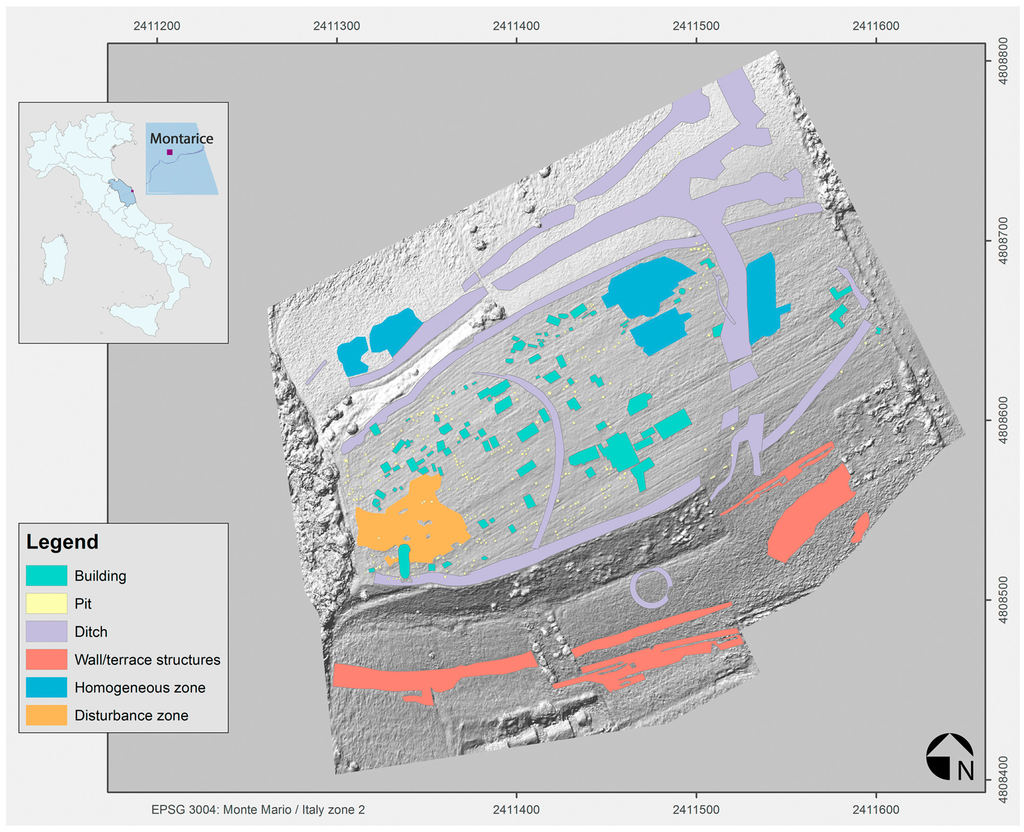Click Sardinia island in the Italy inset map
Viewport: 1024px width, 832px height.
click(x=52, y=259)
